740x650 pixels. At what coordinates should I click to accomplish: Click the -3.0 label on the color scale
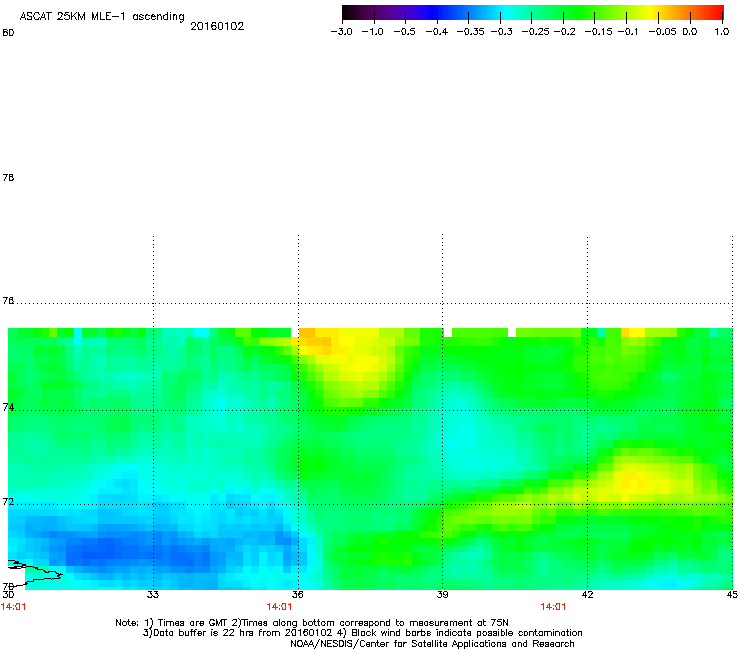342,32
